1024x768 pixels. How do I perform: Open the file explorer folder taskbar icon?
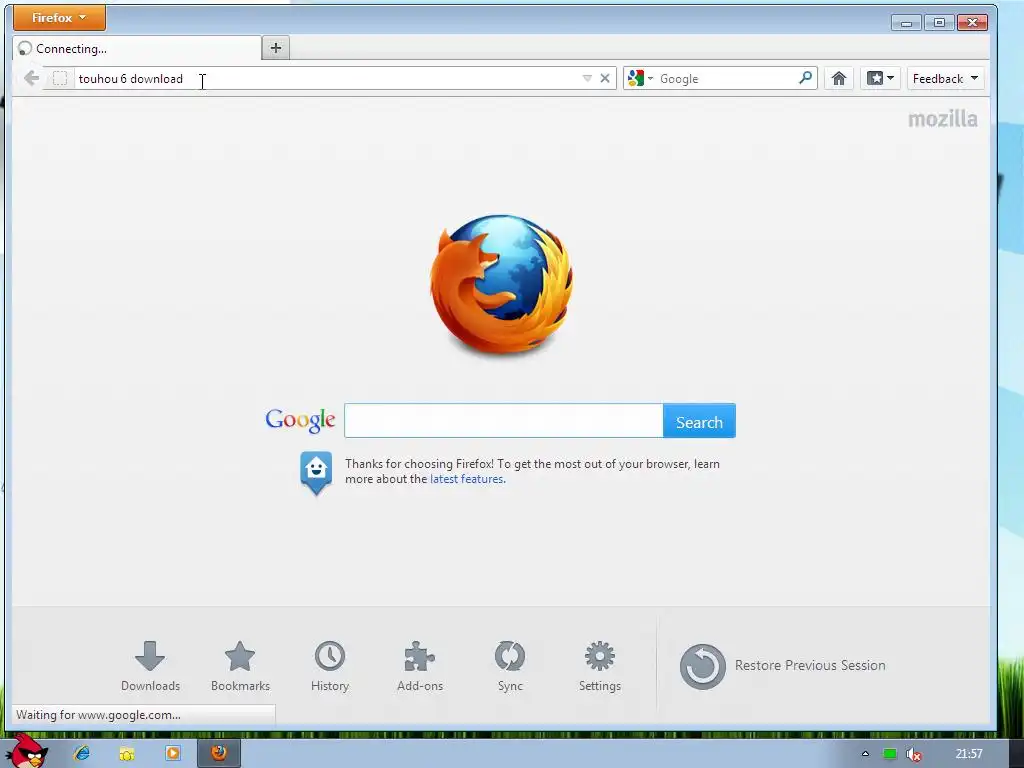pos(127,754)
